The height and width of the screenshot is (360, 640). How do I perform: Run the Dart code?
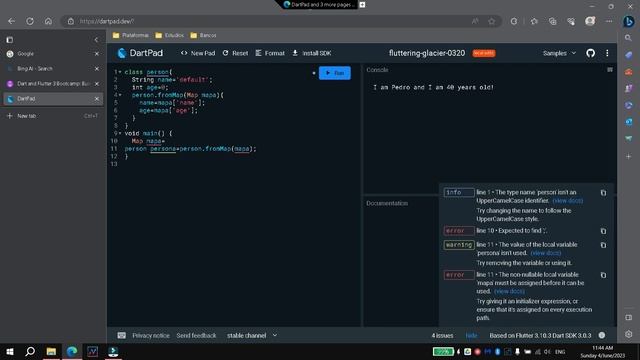[x=334, y=73]
